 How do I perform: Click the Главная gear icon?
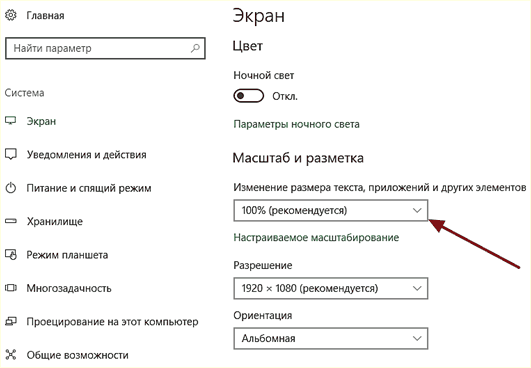[x=10, y=15]
